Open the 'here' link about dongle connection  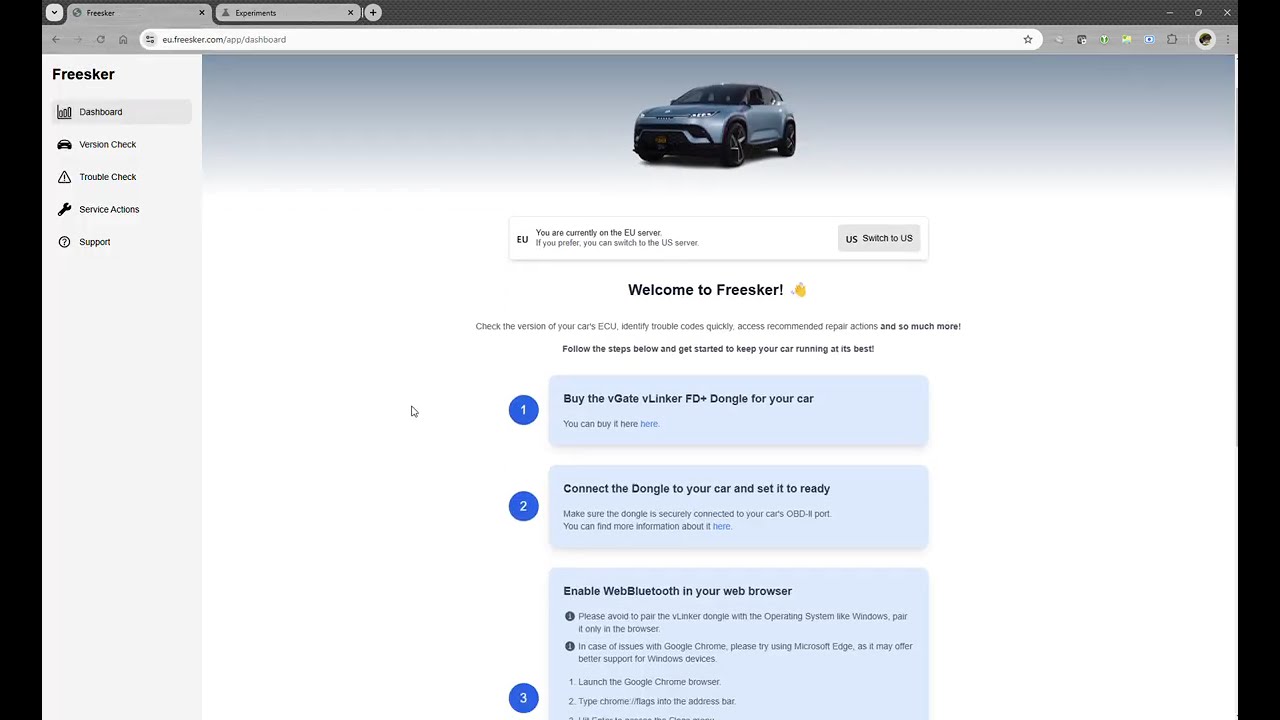tap(721, 526)
